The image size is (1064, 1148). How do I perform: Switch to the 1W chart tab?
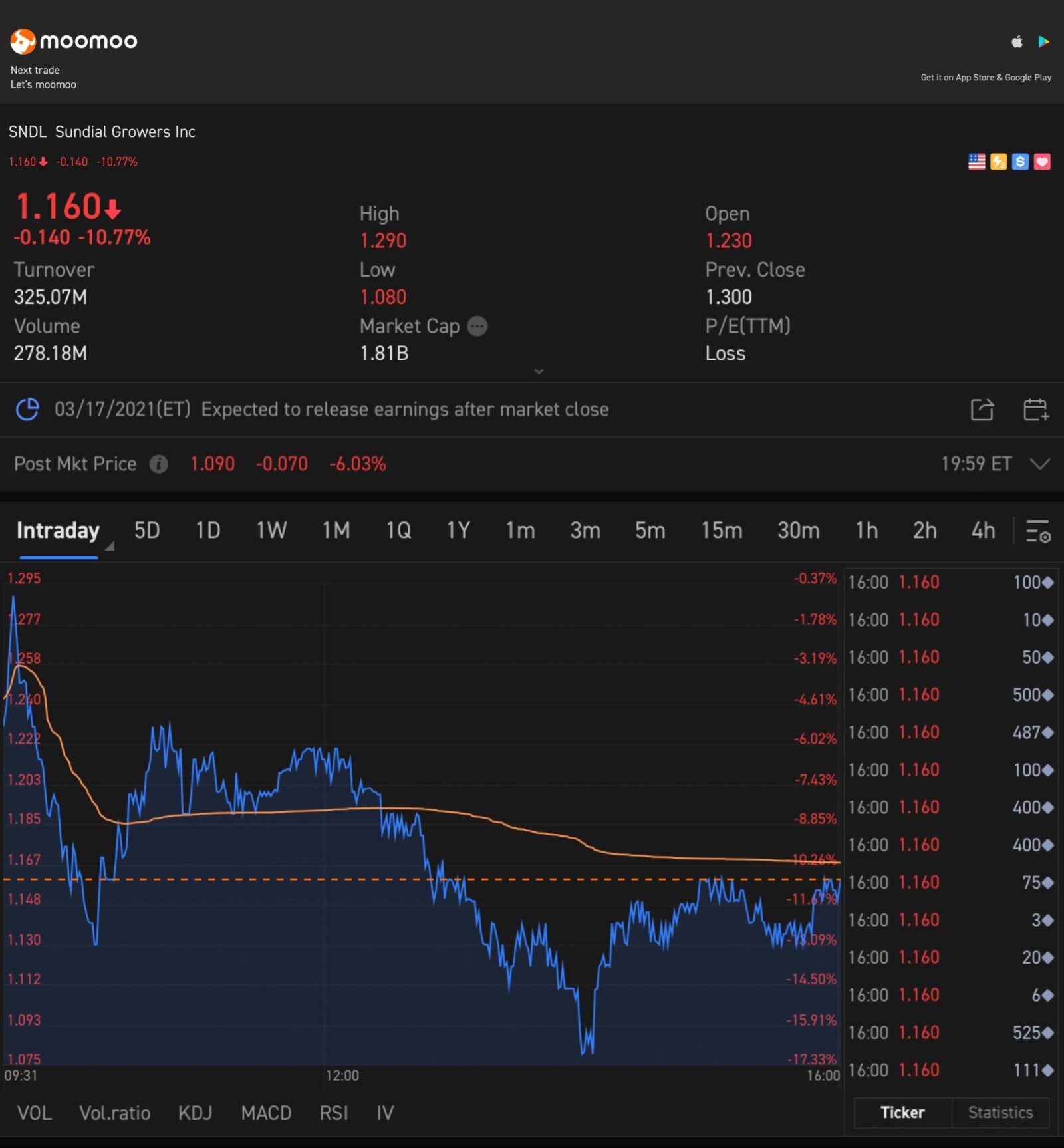point(271,531)
